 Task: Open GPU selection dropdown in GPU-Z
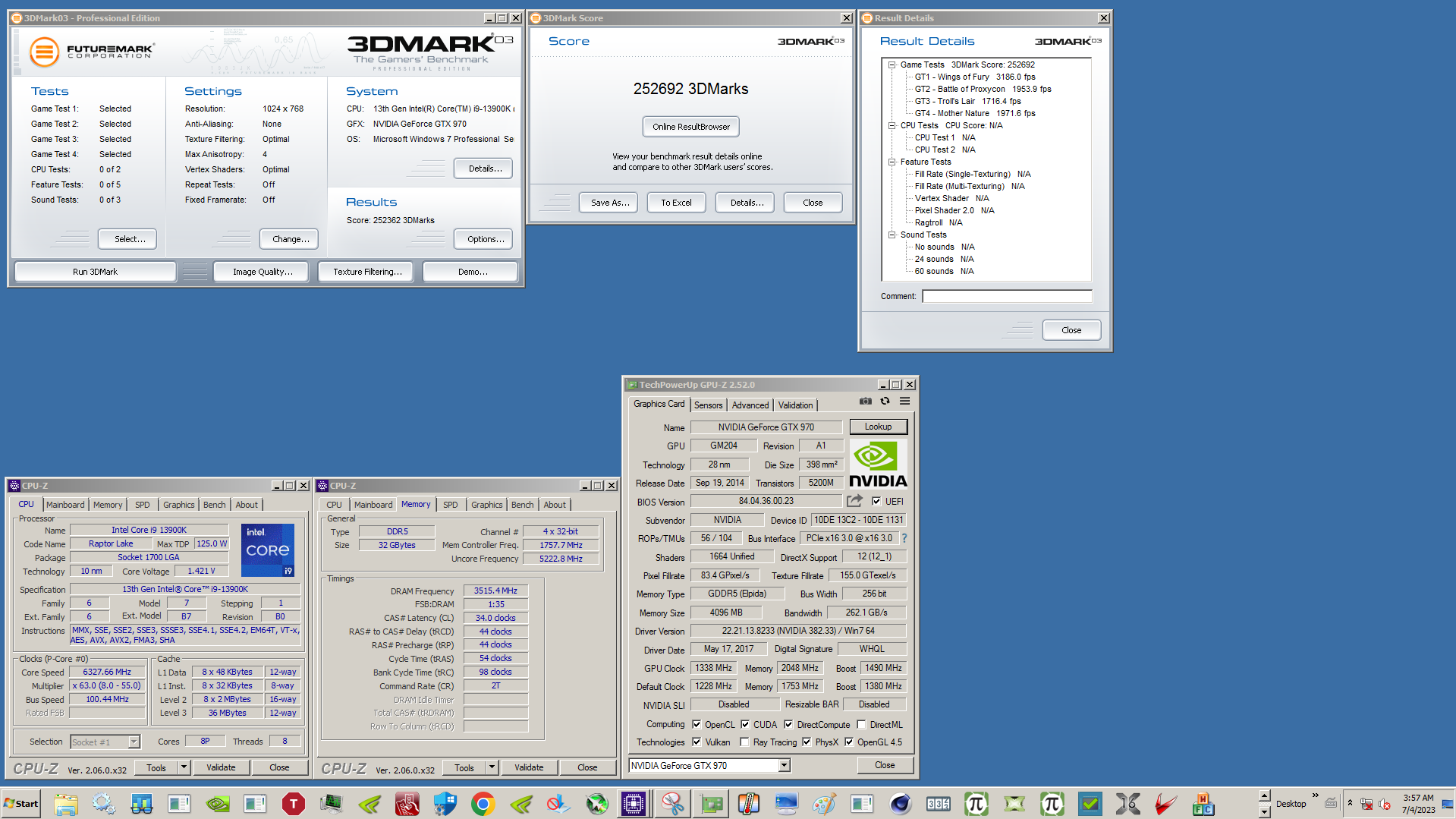(784, 765)
